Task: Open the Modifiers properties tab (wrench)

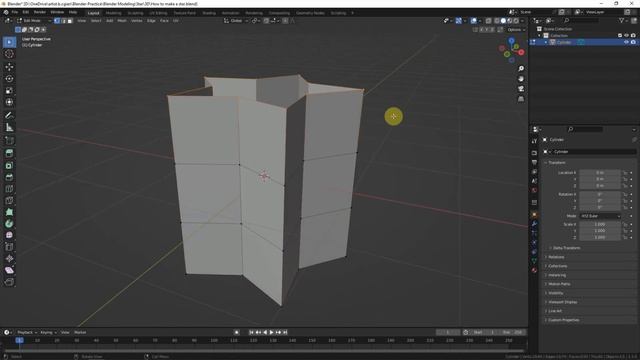Action: point(534,224)
